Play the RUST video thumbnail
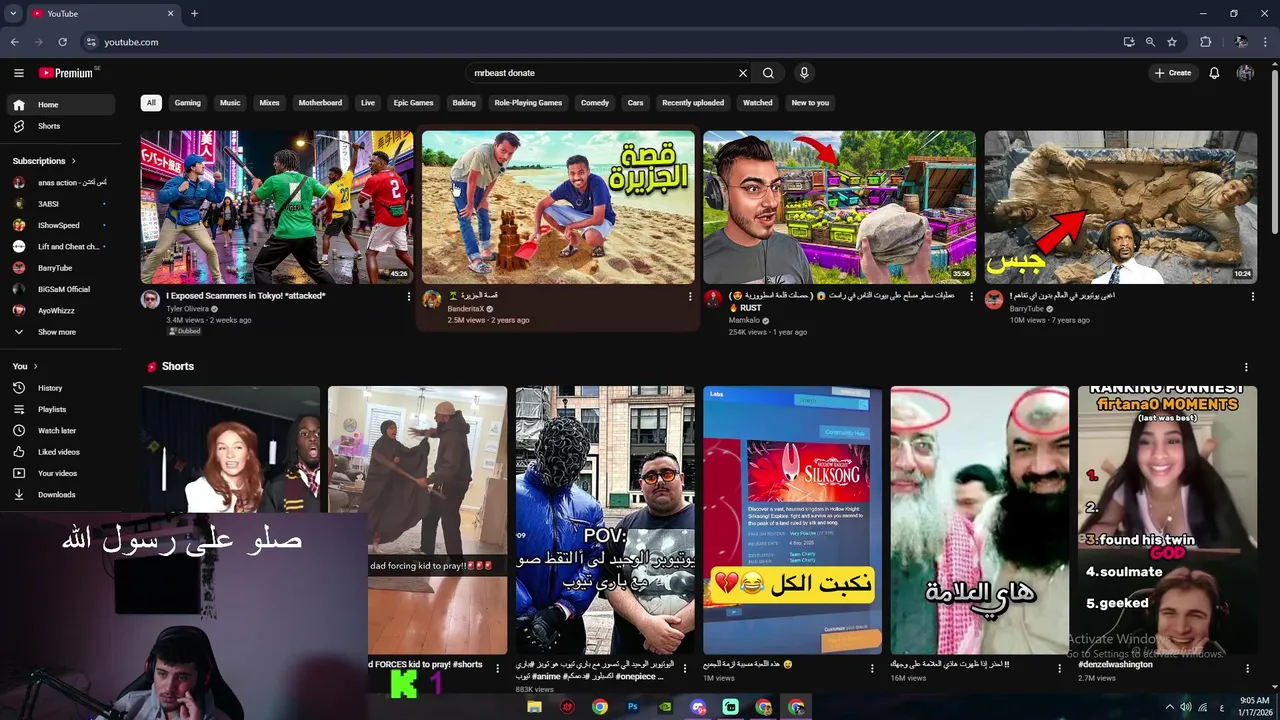The width and height of the screenshot is (1280, 720). pos(839,207)
